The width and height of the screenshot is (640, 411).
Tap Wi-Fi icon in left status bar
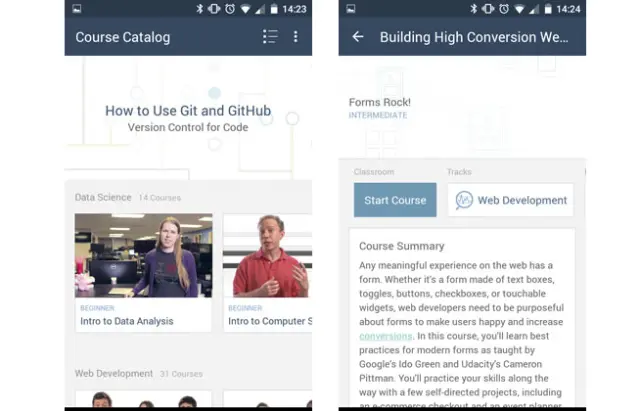[245, 9]
